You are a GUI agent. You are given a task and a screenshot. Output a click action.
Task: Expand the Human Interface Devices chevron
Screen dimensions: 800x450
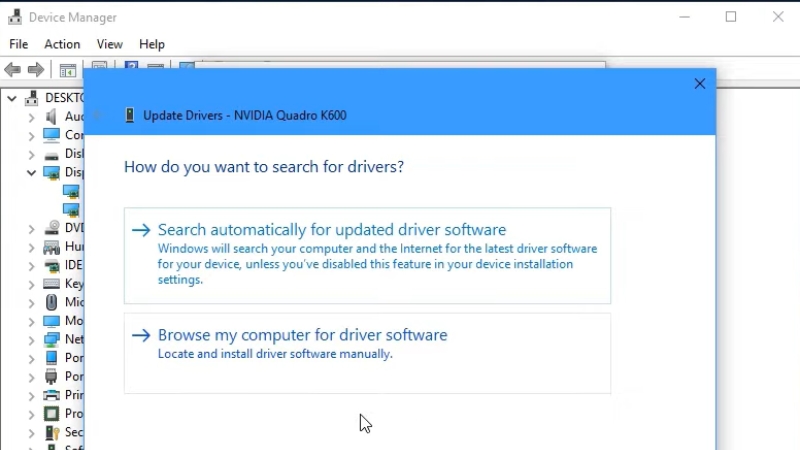(31, 247)
